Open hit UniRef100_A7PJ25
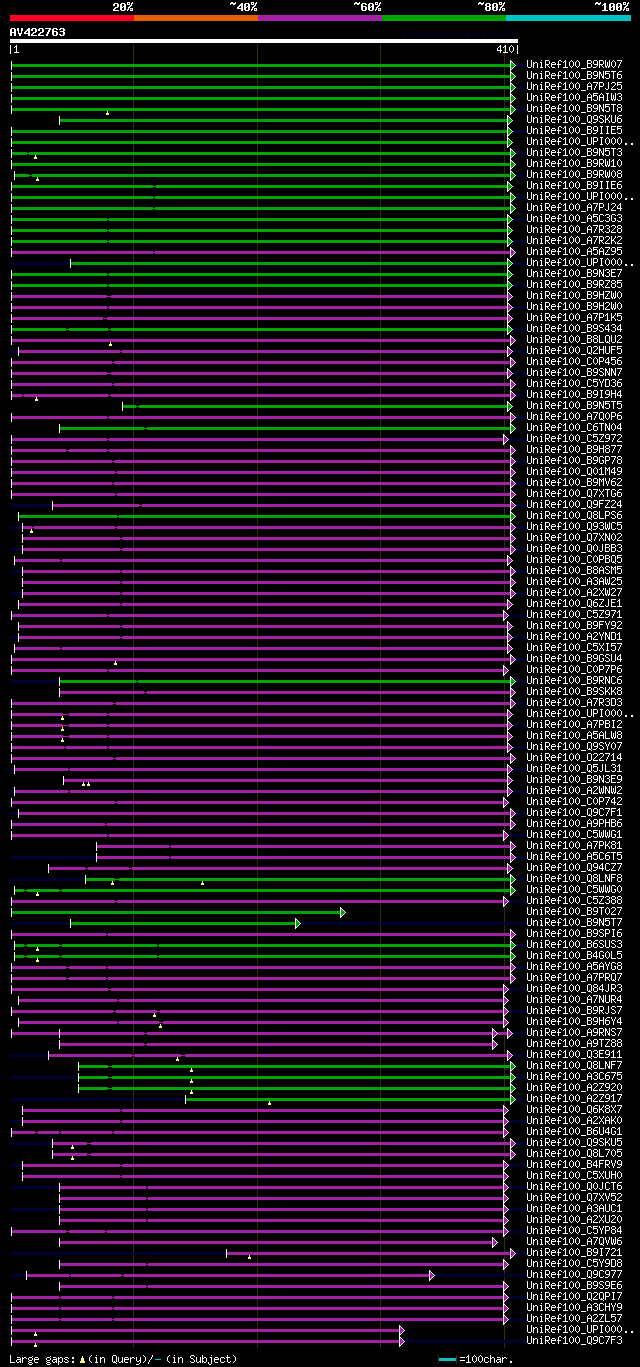Screen dimensions: 640x1367 click(x=574, y=87)
